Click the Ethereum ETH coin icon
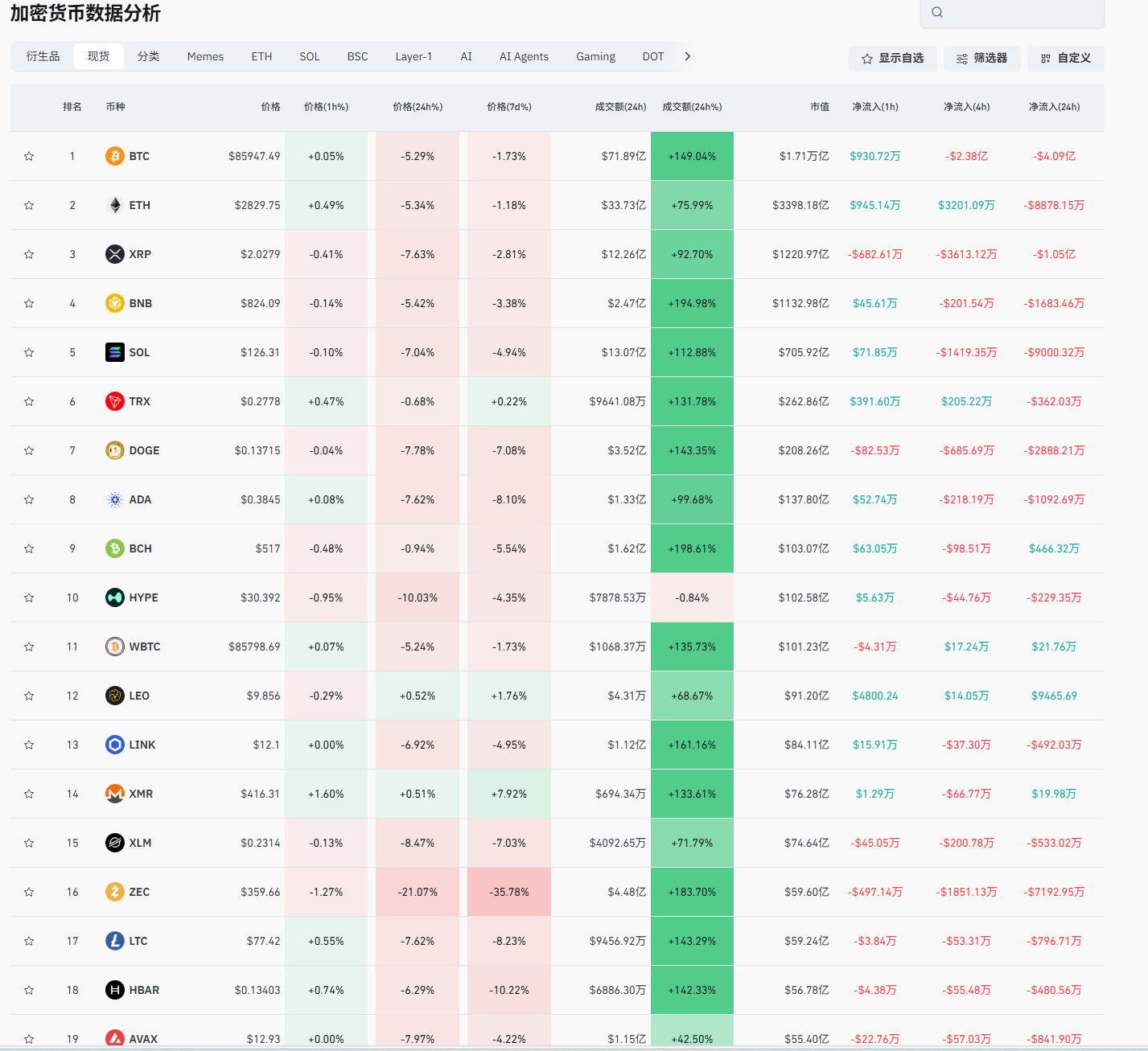Screen dimensions: 1148x1051 pos(115,205)
